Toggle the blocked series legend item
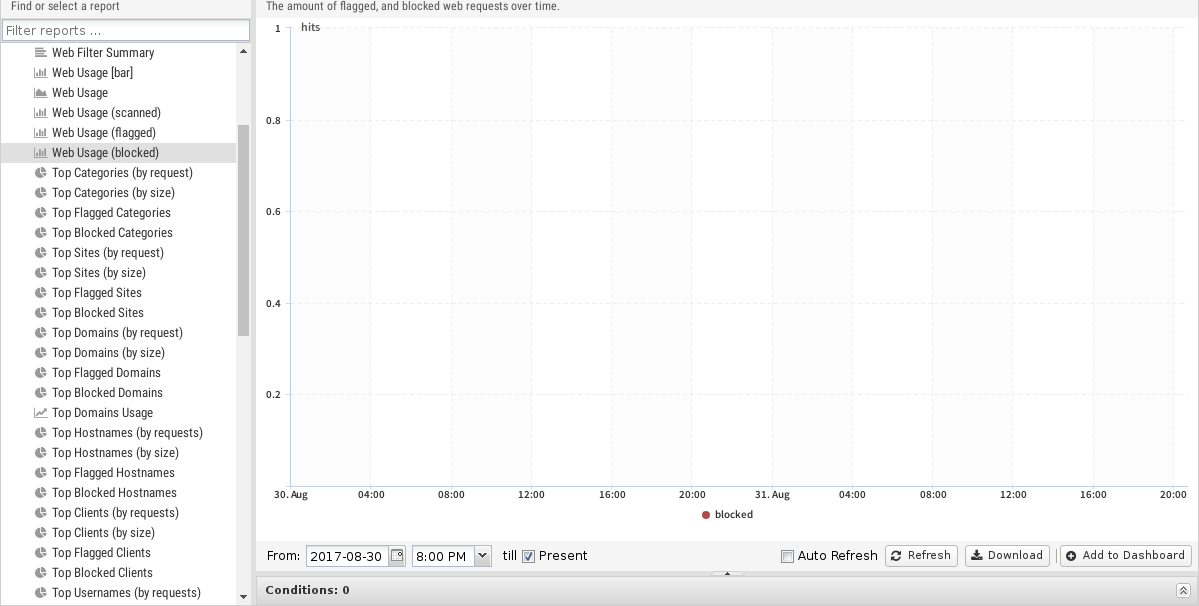Viewport: 1199px width, 606px height. click(x=727, y=515)
